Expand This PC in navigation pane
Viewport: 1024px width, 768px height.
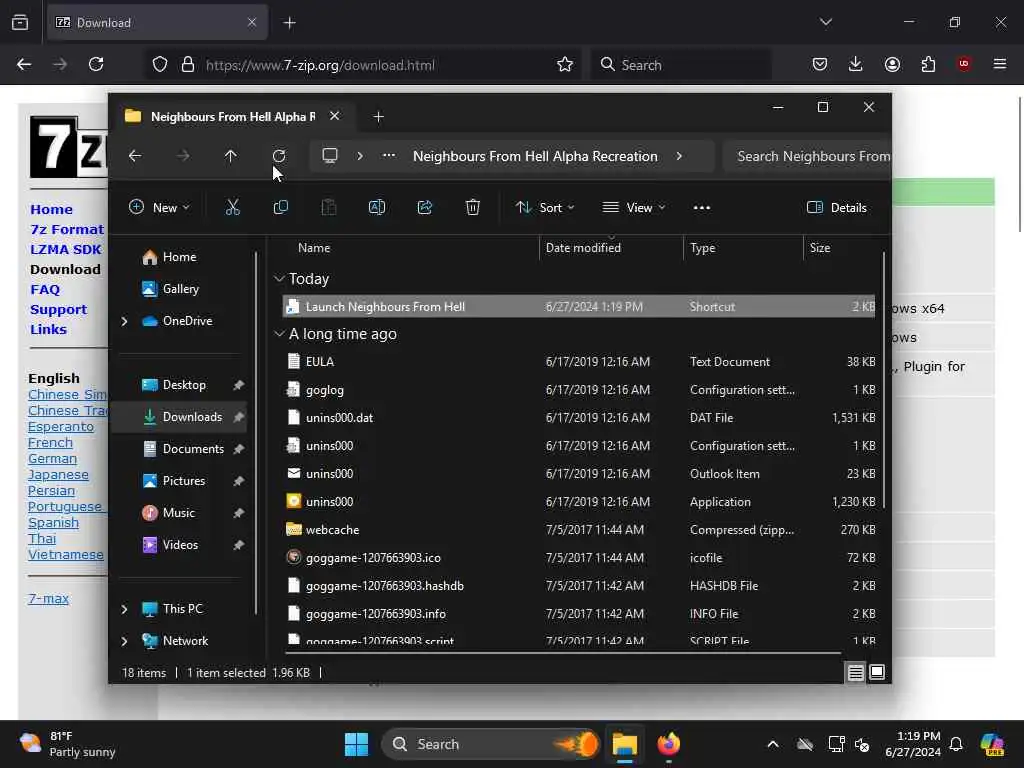pos(124,609)
